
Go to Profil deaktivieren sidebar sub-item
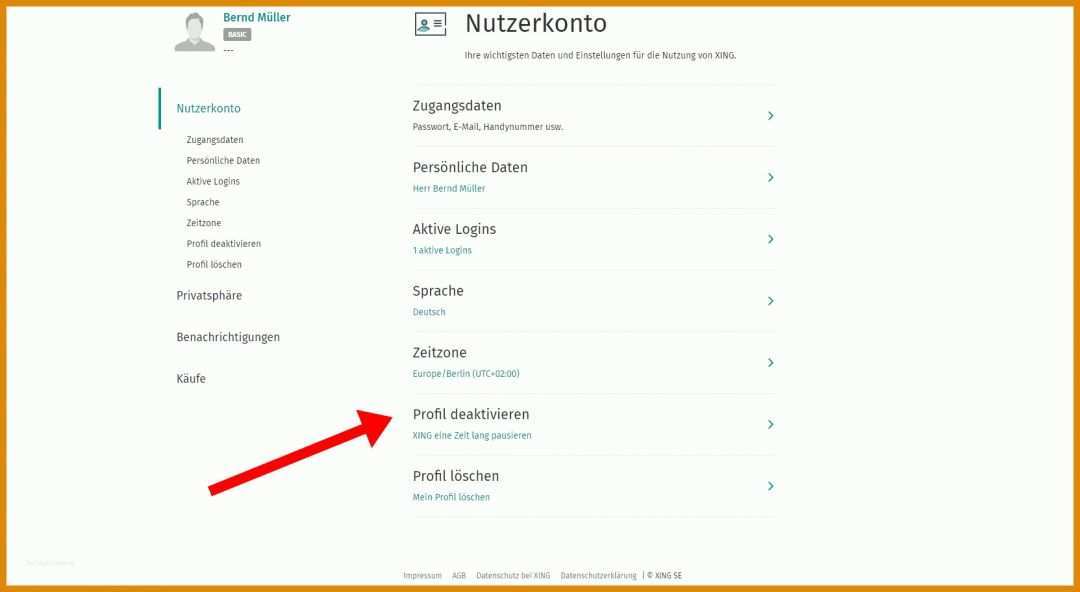(224, 243)
